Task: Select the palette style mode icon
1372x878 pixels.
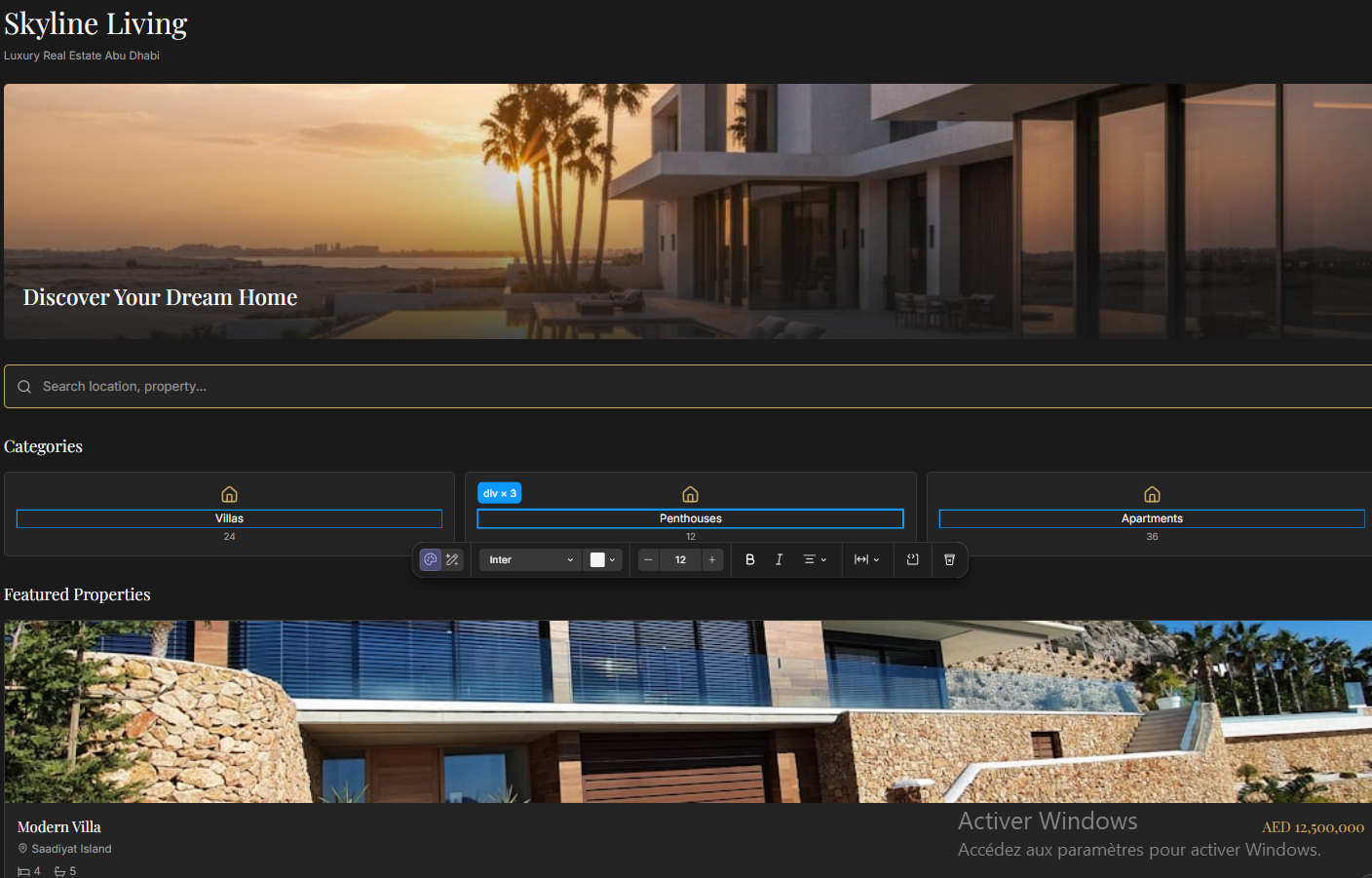Action: point(431,559)
